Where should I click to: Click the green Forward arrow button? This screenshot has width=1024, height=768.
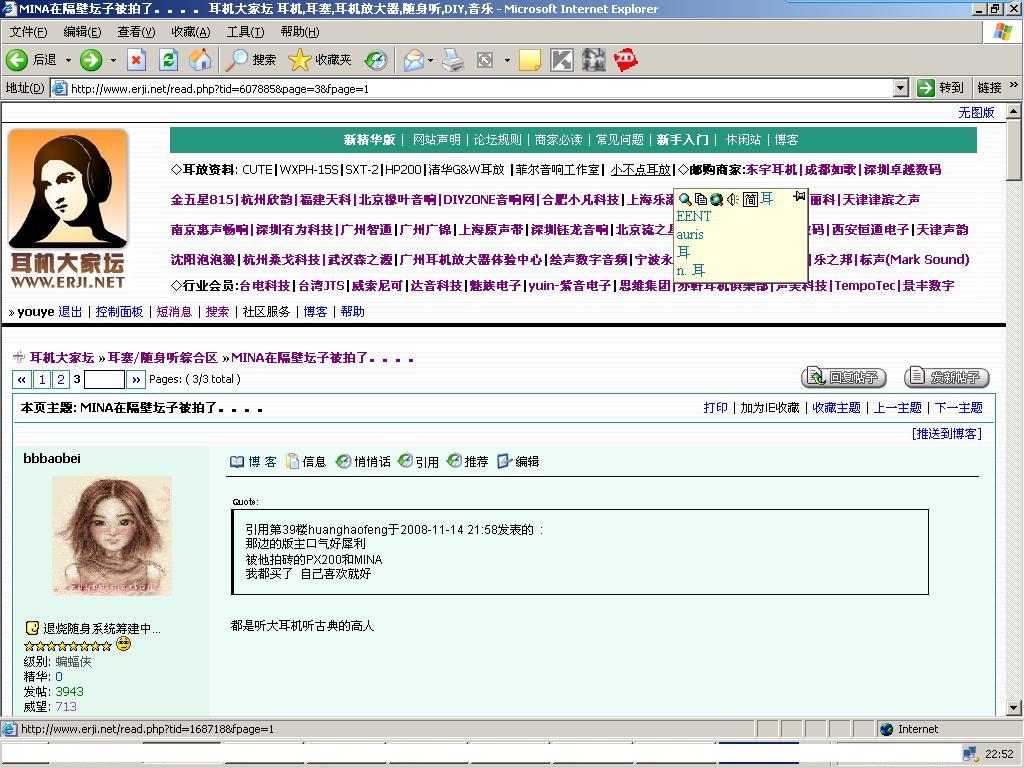91,60
